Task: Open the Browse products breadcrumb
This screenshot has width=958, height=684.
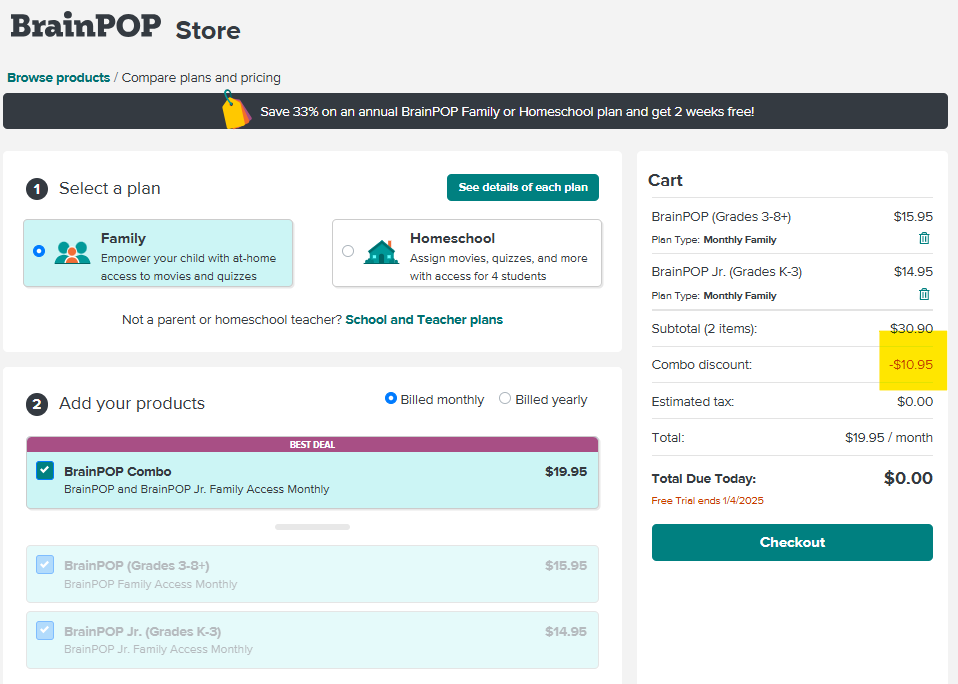Action: pyautogui.click(x=58, y=77)
